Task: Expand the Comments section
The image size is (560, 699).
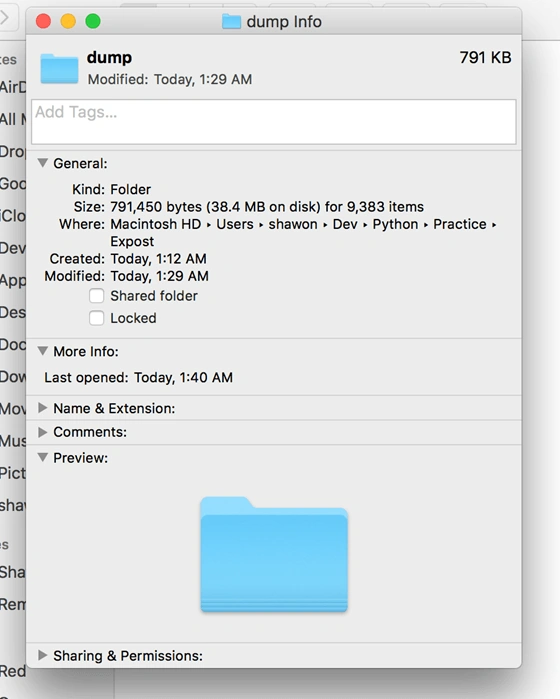Action: (x=43, y=432)
